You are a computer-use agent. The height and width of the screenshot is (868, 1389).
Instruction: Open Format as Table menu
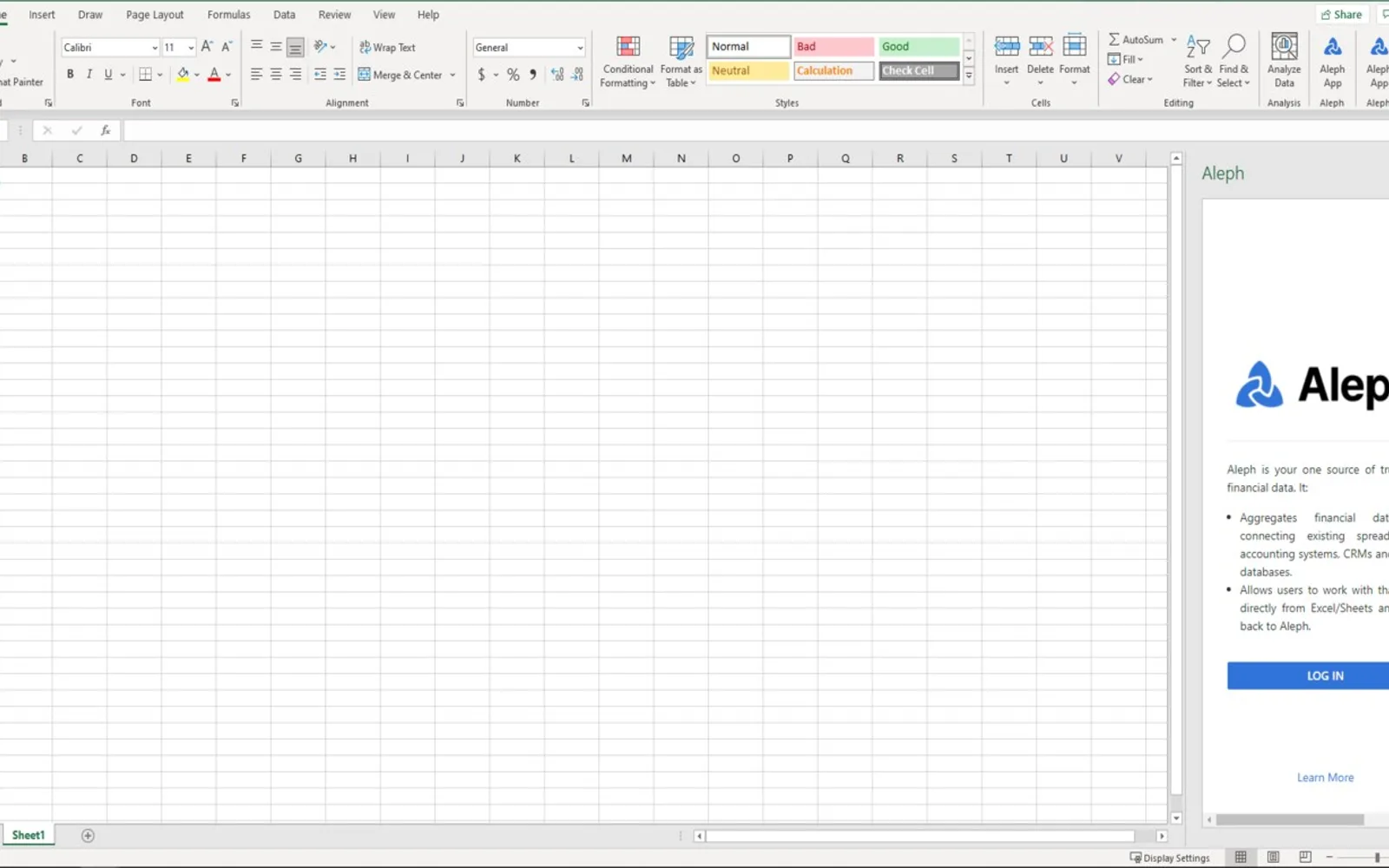681,62
